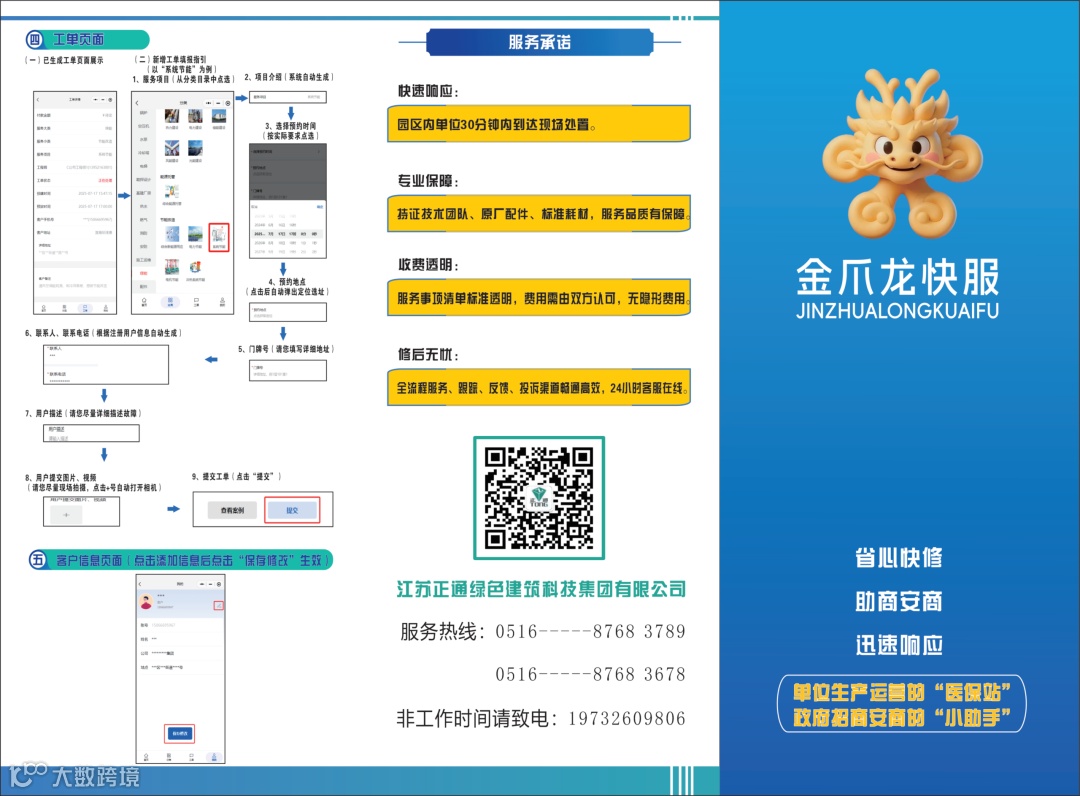This screenshot has width=1080, height=796.
Task: Click the yellow box starting 服务事项清单标准透明
Action: click(x=539, y=297)
